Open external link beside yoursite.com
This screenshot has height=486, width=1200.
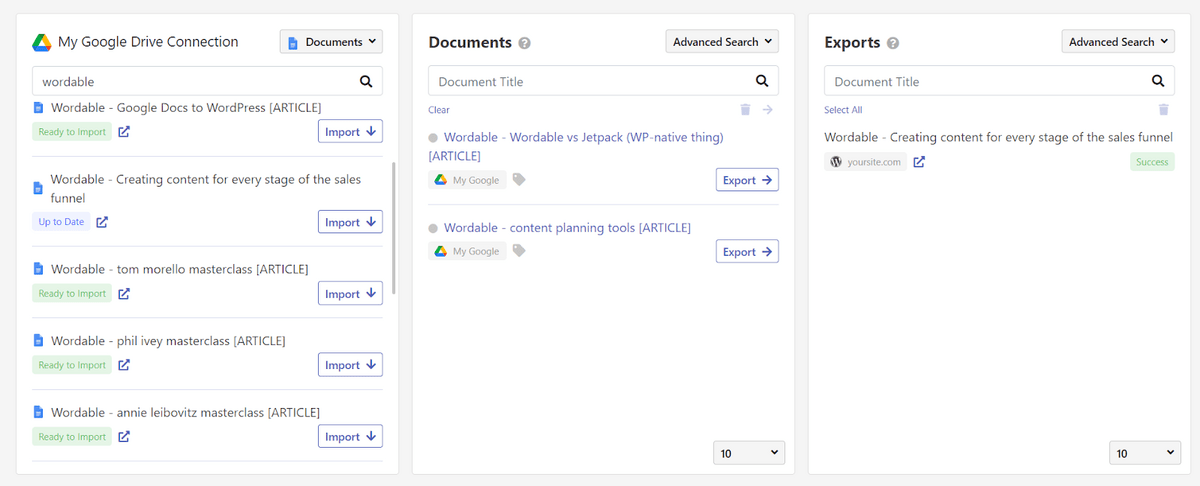pos(919,162)
